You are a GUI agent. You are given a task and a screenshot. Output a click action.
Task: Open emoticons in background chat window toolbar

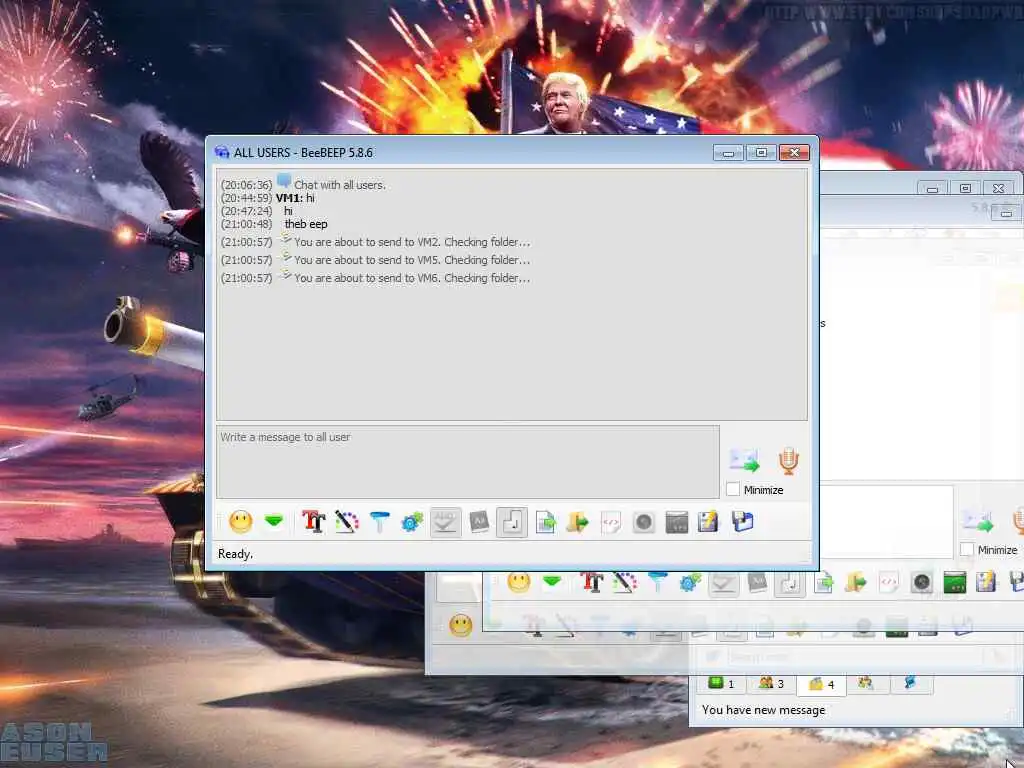click(519, 582)
